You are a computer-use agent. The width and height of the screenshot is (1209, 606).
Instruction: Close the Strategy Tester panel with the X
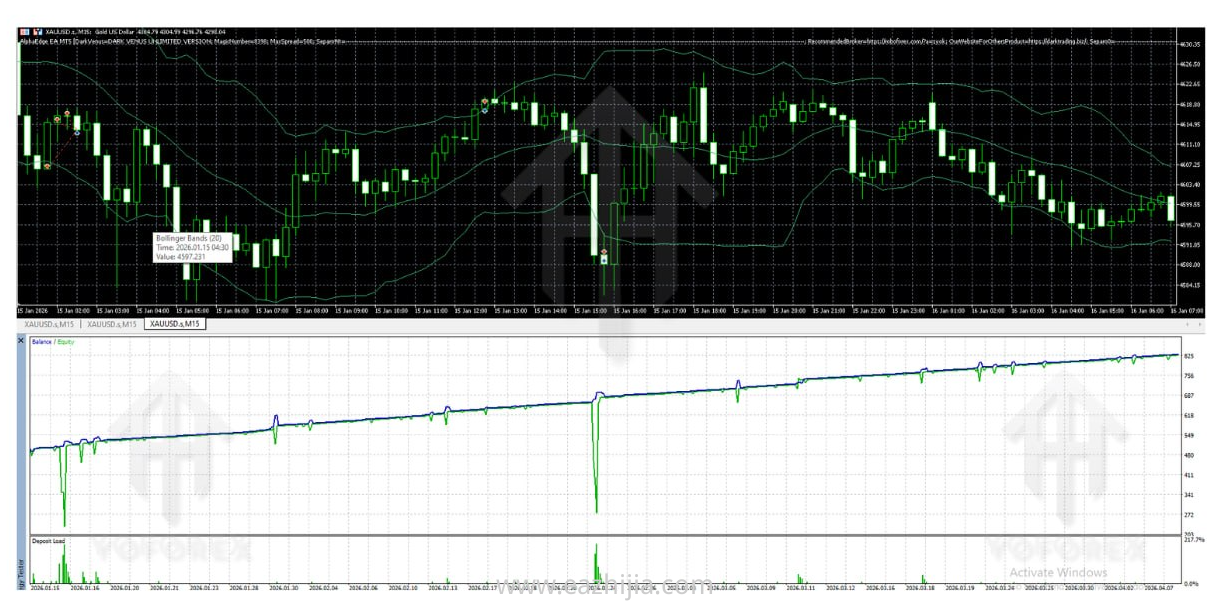point(21,341)
